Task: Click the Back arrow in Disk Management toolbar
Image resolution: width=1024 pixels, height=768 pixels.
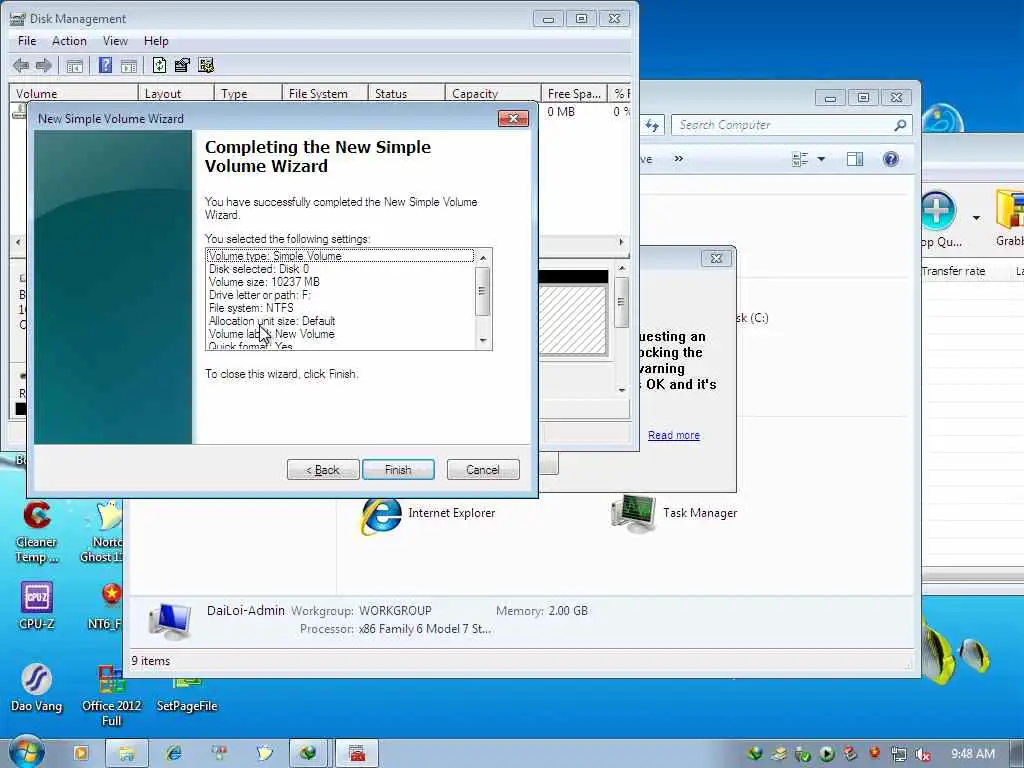Action: click(21, 65)
